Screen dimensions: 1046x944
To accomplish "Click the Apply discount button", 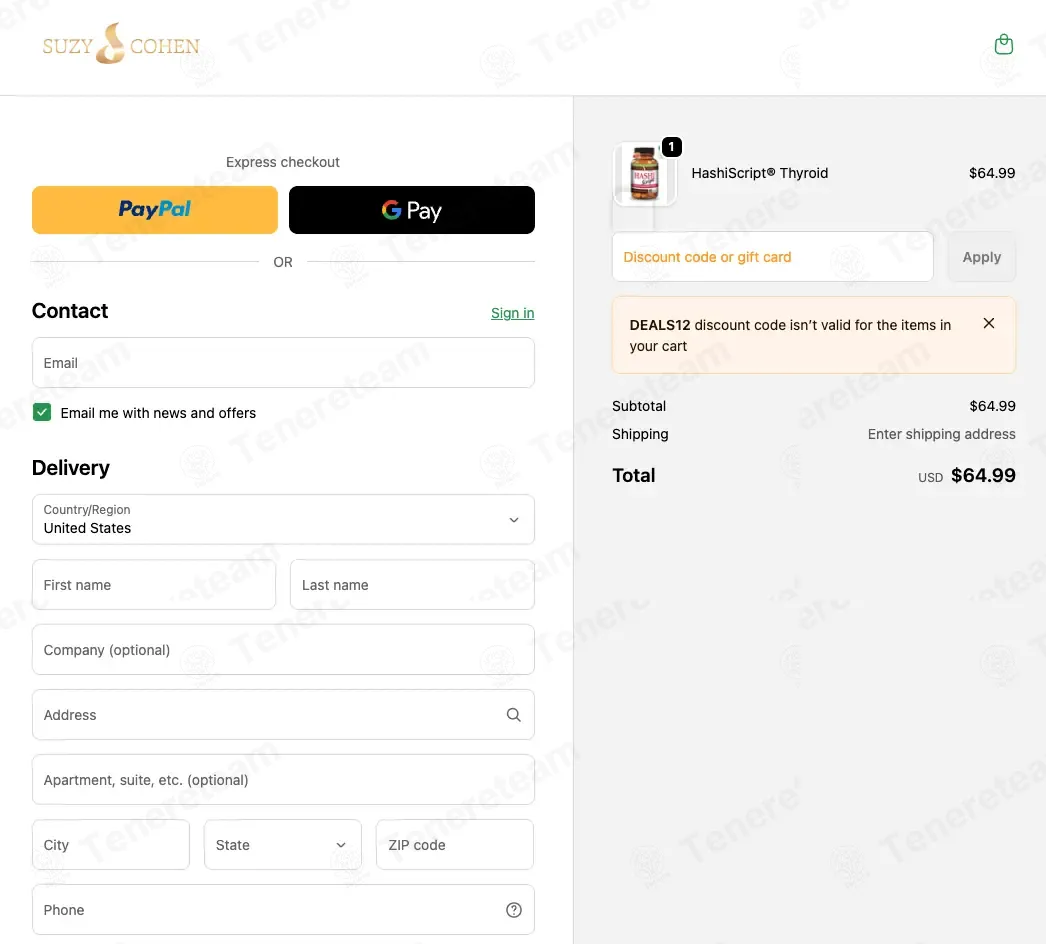I will (x=981, y=257).
